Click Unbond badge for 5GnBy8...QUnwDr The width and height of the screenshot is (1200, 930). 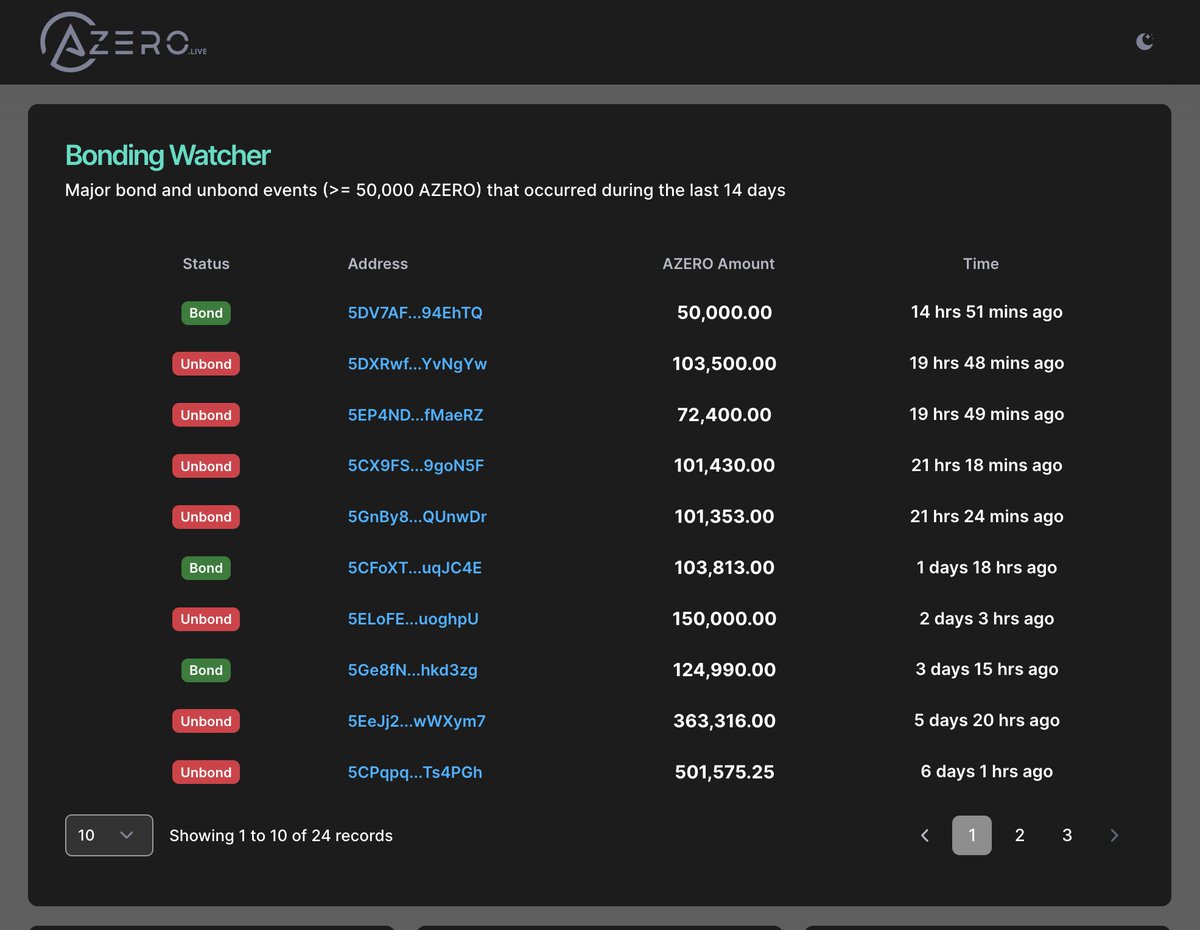pyautogui.click(x=206, y=517)
